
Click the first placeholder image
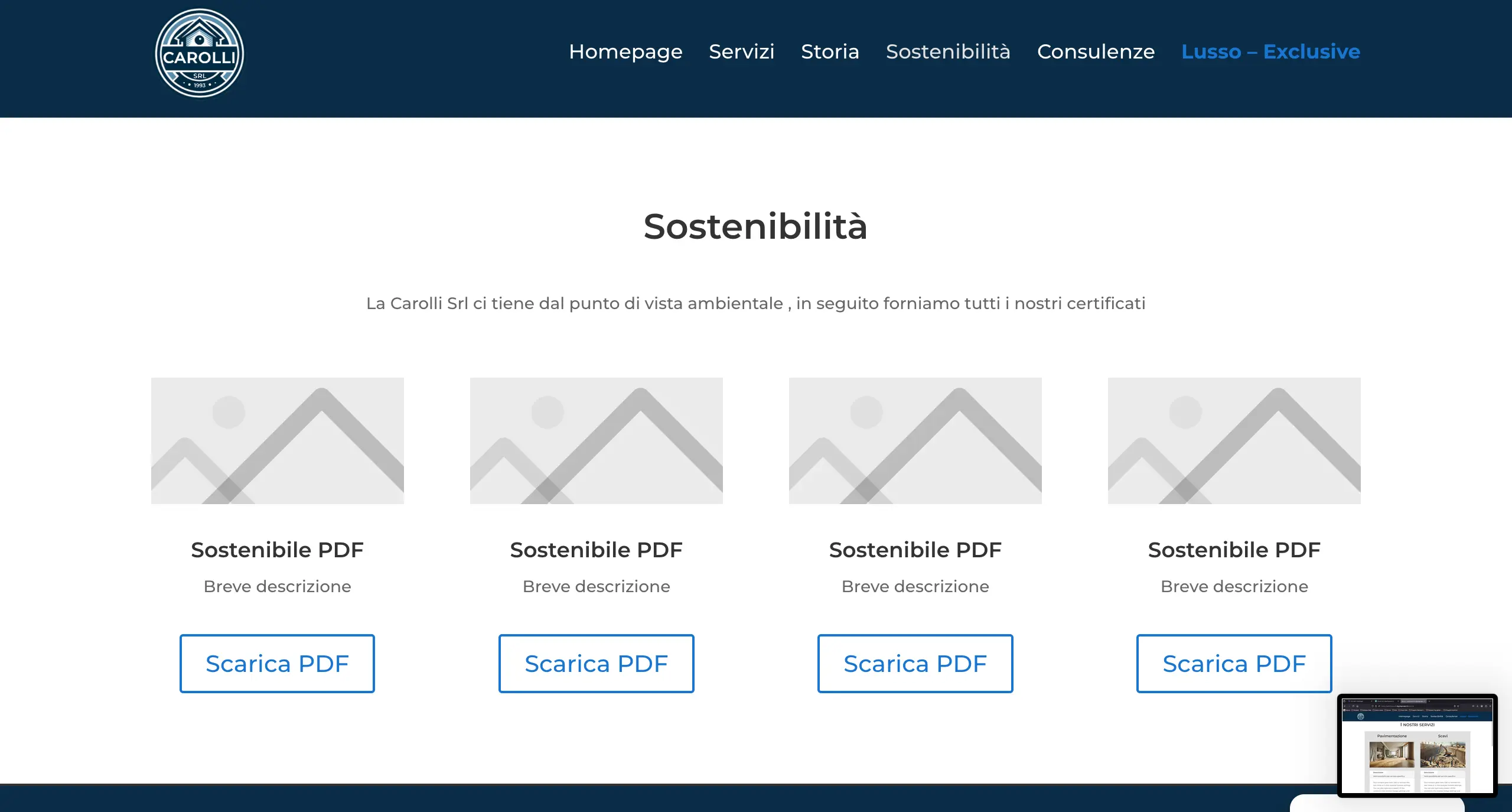[x=278, y=441]
